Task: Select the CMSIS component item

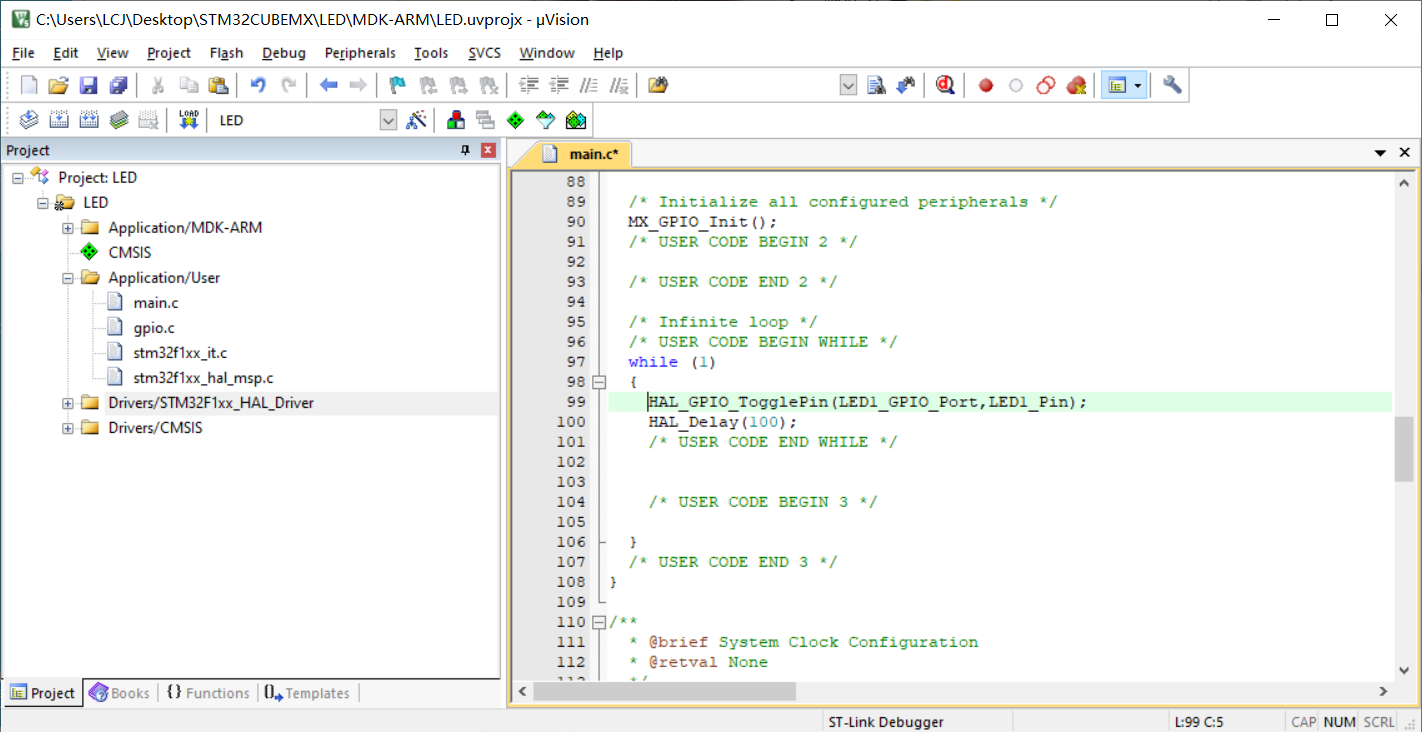Action: (130, 253)
